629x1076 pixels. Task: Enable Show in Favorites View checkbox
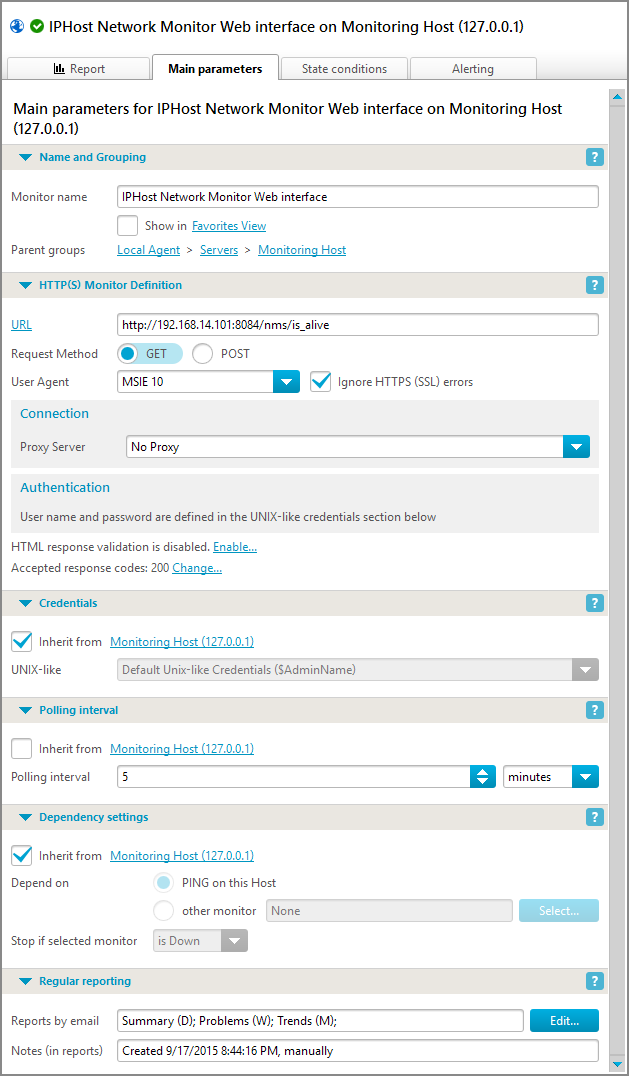click(127, 226)
